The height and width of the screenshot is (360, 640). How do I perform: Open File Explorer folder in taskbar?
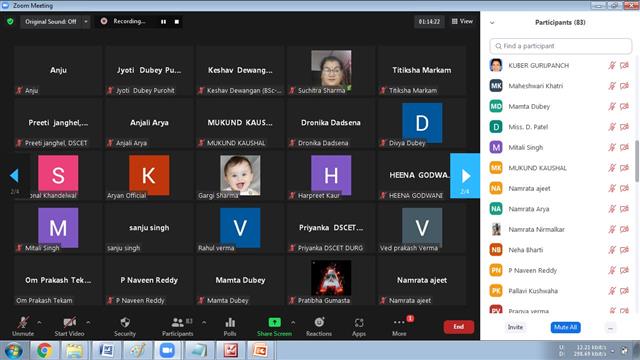click(x=74, y=351)
